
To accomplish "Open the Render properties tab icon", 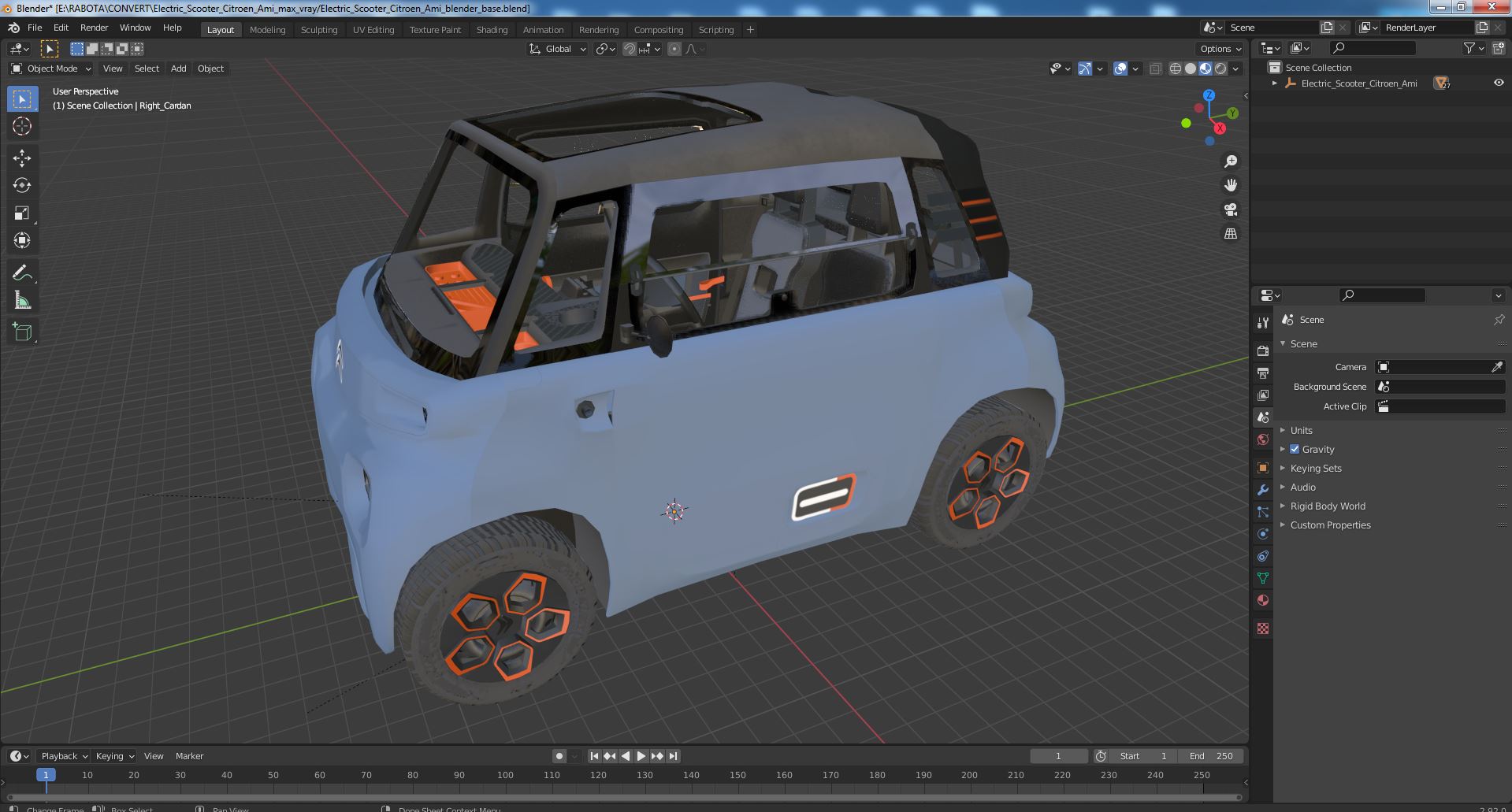I will point(1263,350).
